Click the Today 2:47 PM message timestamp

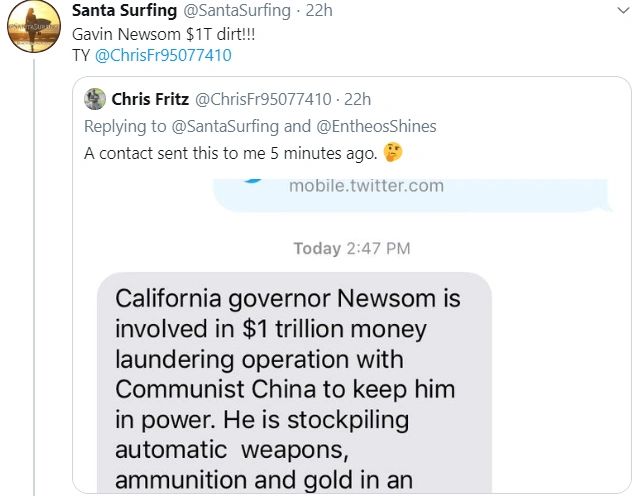351,248
